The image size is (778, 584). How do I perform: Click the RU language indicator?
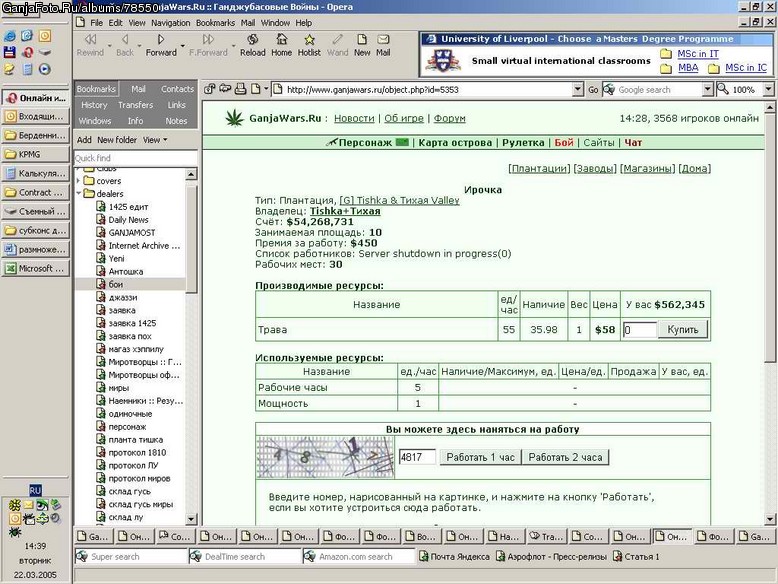pyautogui.click(x=35, y=490)
